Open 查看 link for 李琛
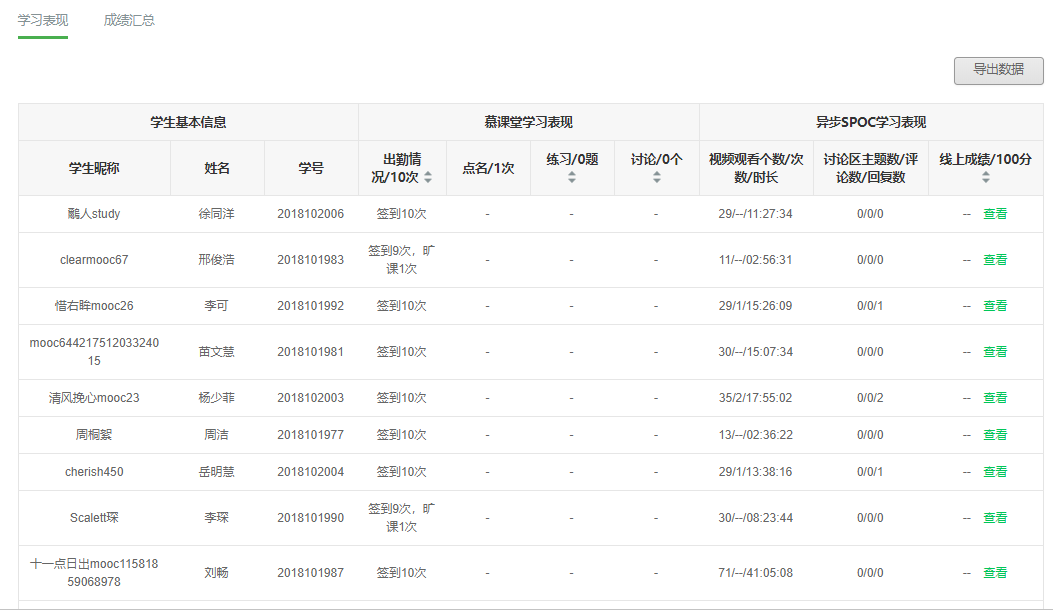Screen dimensions: 1053x611 coord(994,518)
